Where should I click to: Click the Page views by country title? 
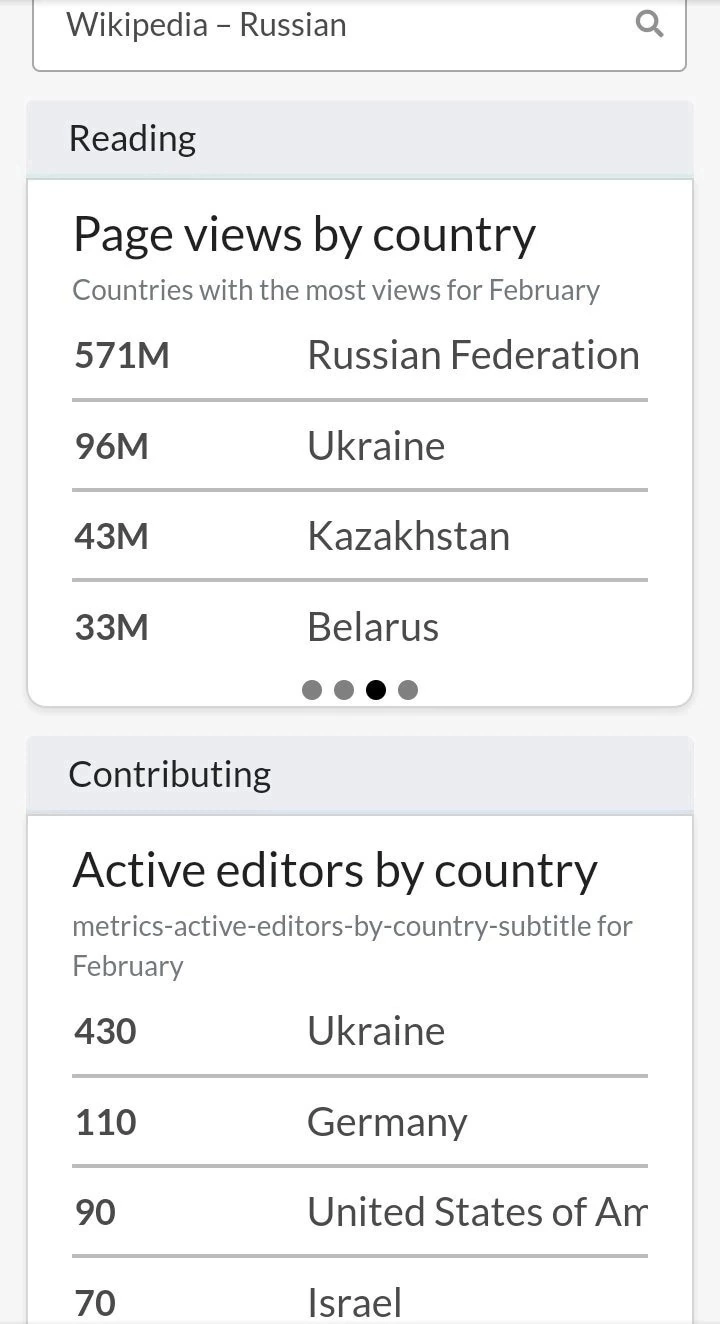[305, 235]
